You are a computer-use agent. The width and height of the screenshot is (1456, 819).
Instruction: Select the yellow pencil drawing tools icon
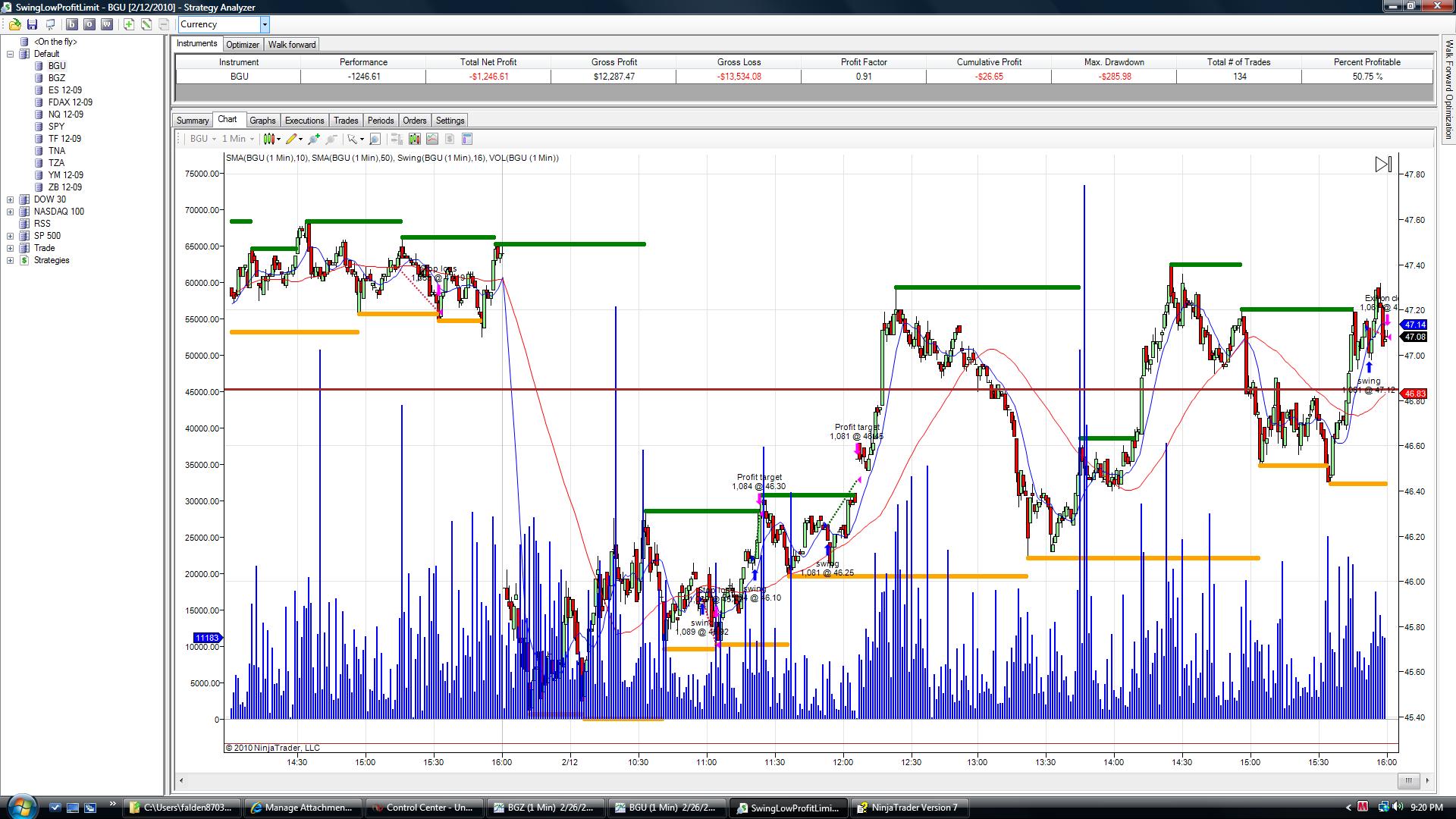293,139
